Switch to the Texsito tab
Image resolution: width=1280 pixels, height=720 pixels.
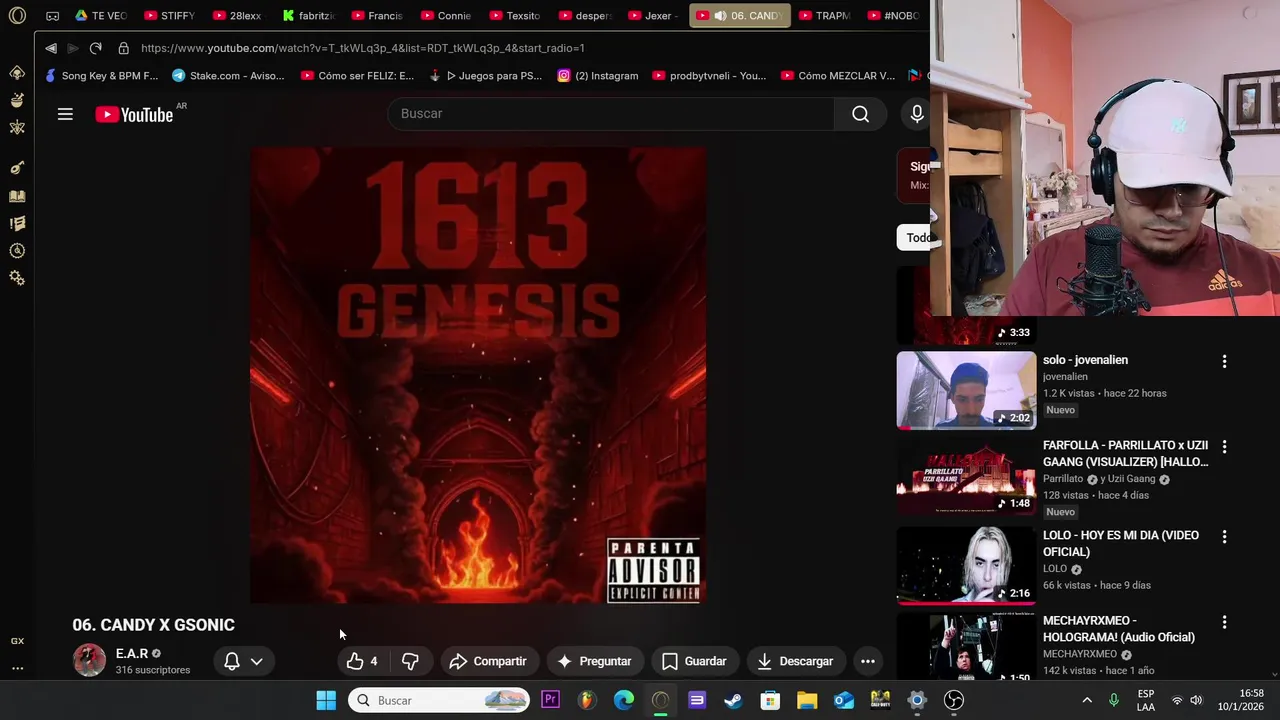click(515, 16)
